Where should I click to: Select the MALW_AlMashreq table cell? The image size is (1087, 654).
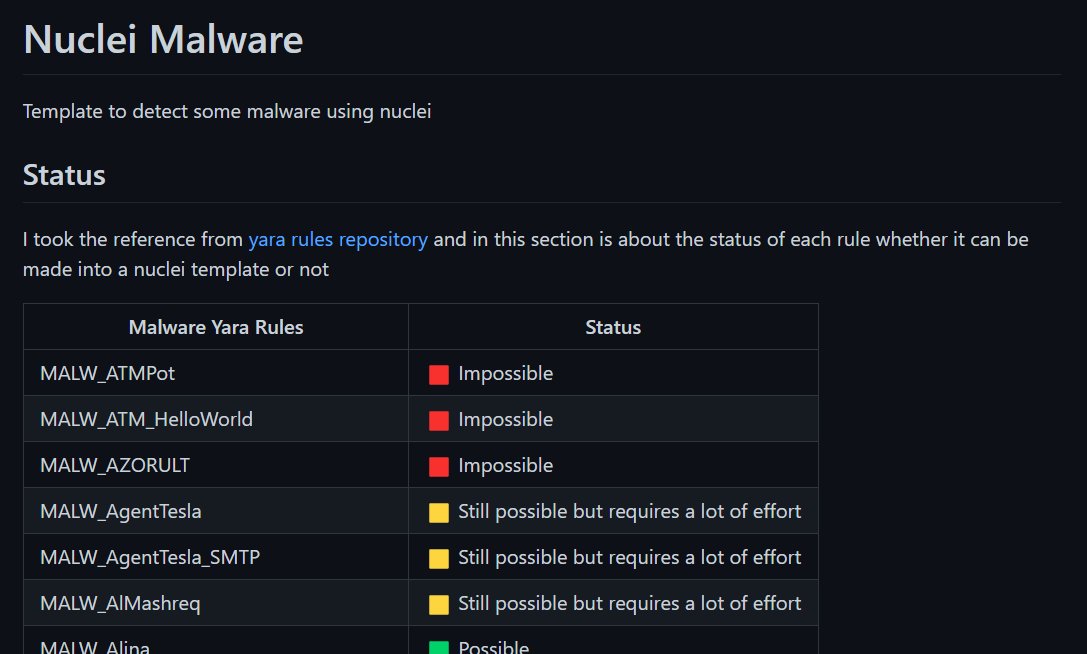(216, 603)
